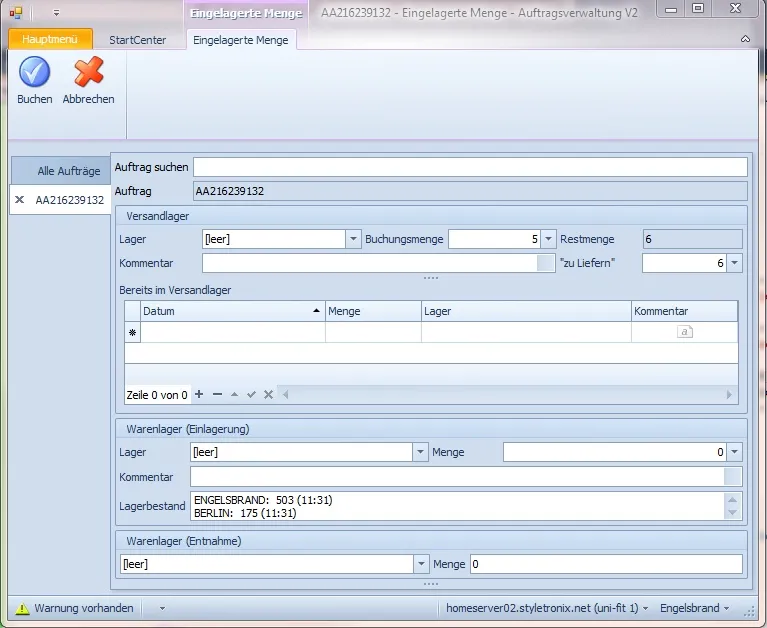This screenshot has height=628, width=767.
Task: Open the Warenlager Entnahme Lager dropdown
Action: click(x=421, y=564)
